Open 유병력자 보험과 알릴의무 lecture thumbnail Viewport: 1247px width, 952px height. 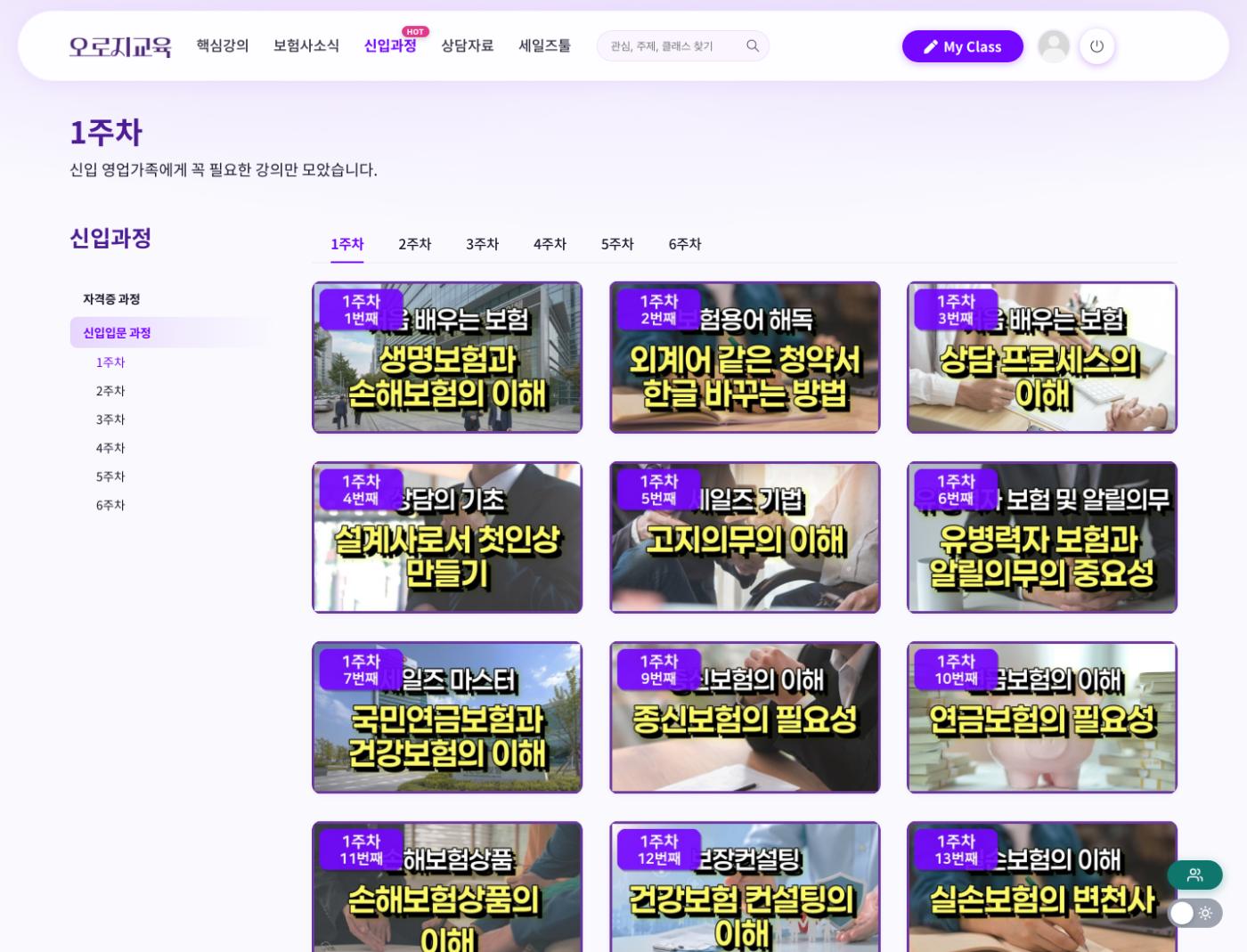1042,538
